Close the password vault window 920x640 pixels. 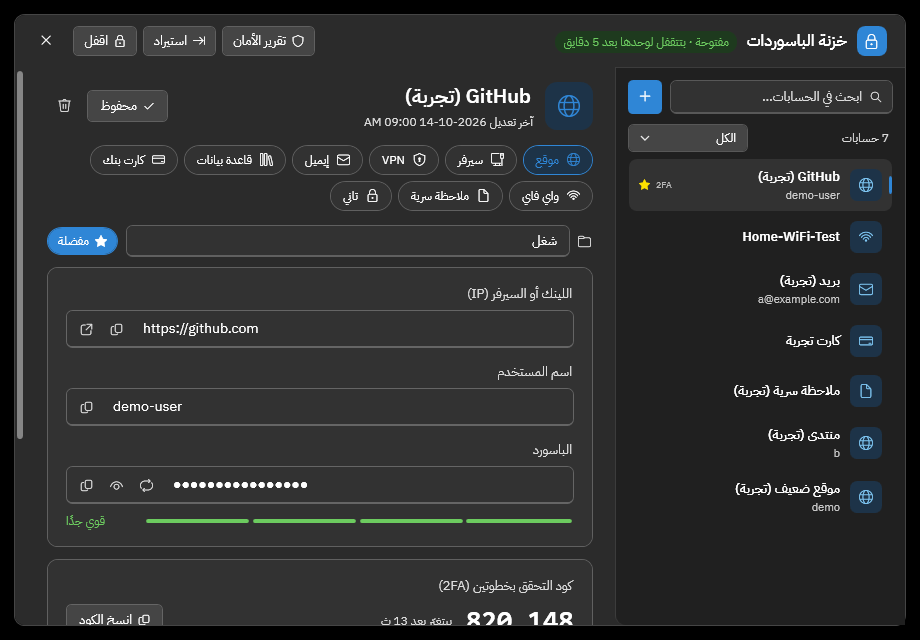point(46,40)
